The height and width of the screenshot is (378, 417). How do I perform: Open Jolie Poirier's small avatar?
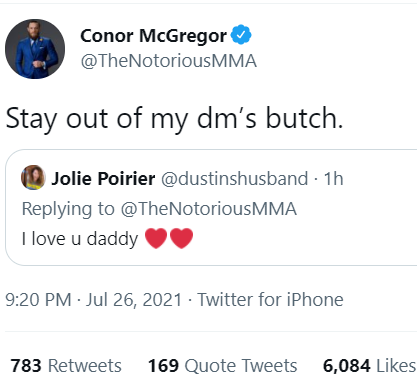click(x=33, y=177)
